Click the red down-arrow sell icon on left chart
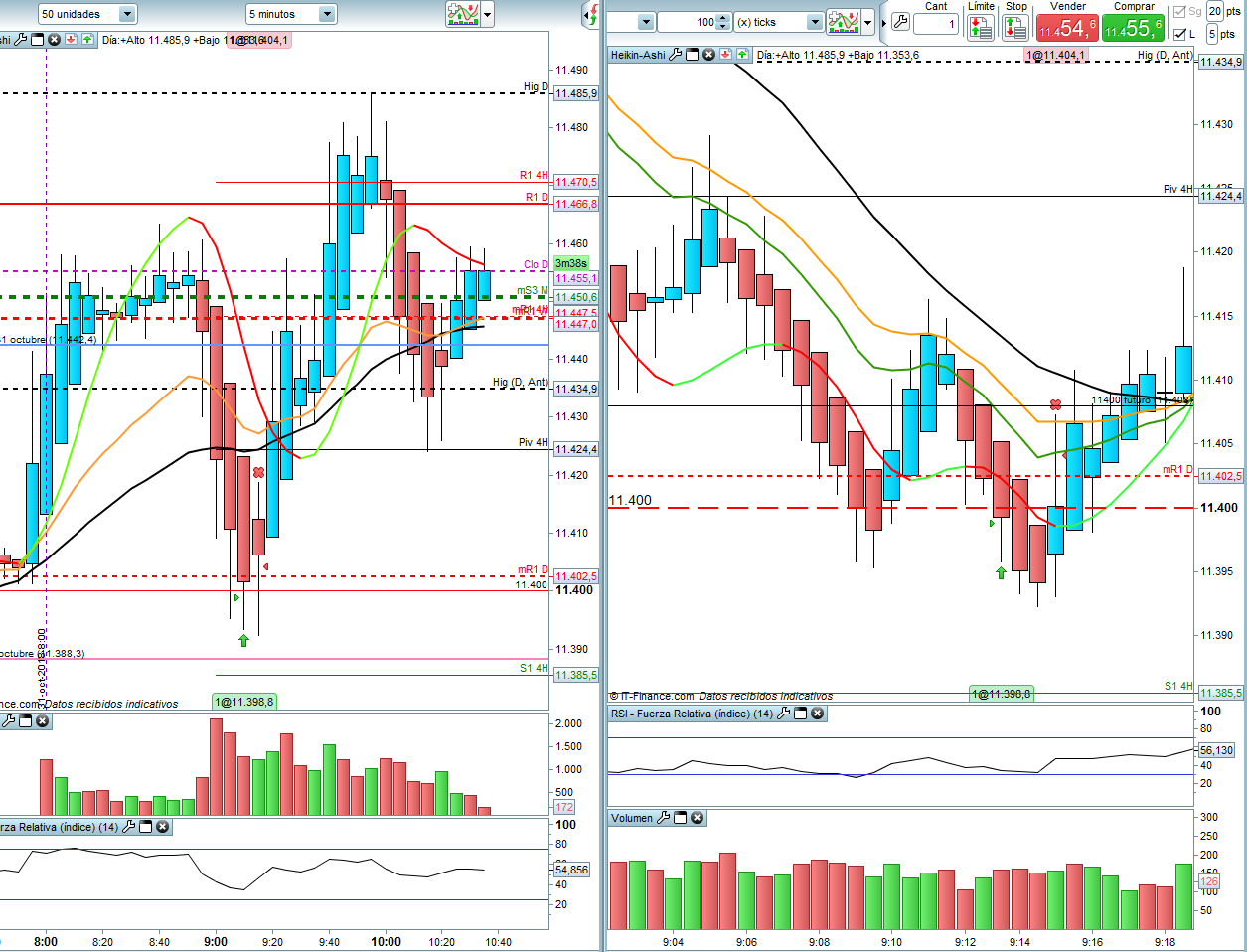 point(72,40)
